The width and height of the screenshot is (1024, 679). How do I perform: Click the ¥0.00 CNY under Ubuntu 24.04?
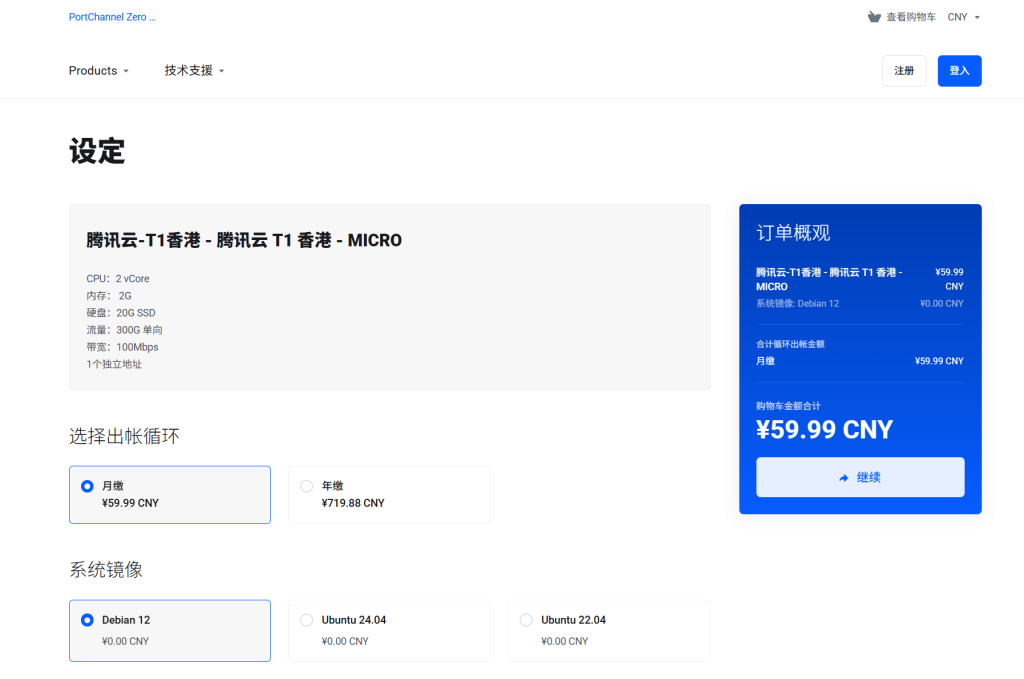345,642
